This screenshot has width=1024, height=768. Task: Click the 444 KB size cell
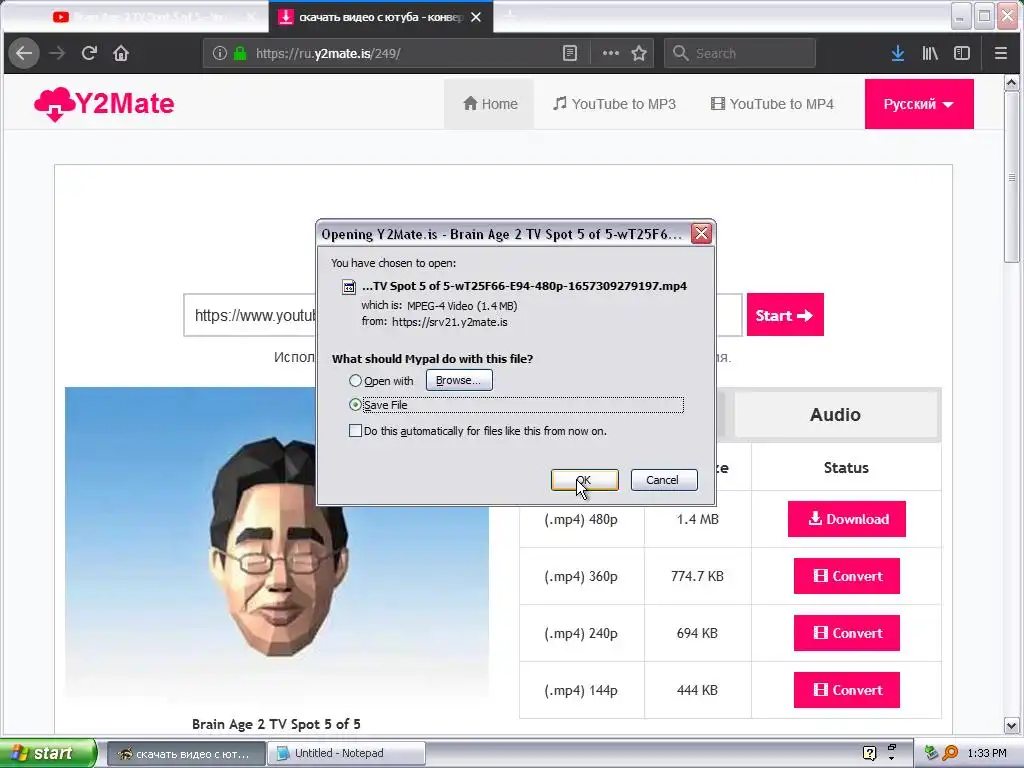click(x=697, y=690)
